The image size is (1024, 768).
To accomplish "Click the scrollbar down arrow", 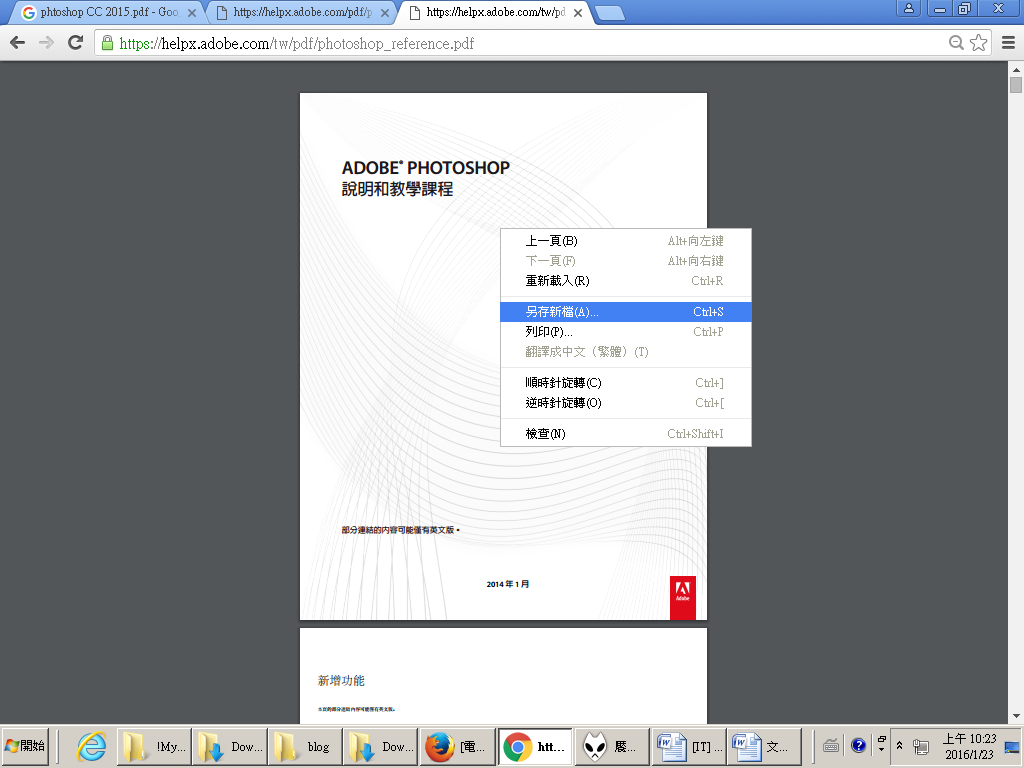I will [x=1016, y=716].
